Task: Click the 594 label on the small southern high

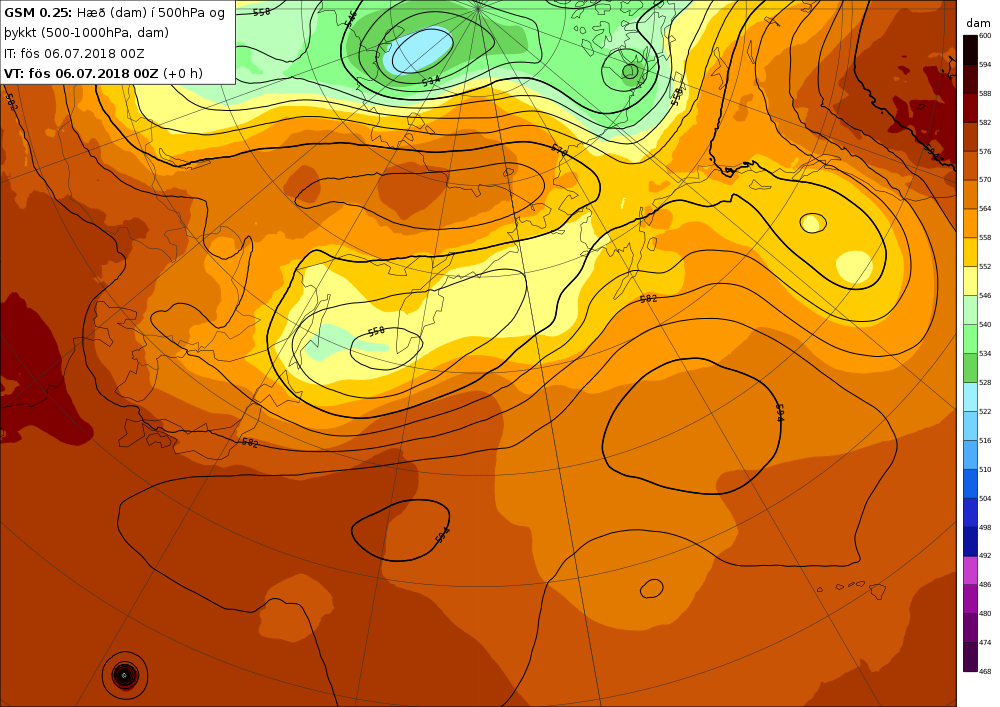Action: (x=443, y=534)
